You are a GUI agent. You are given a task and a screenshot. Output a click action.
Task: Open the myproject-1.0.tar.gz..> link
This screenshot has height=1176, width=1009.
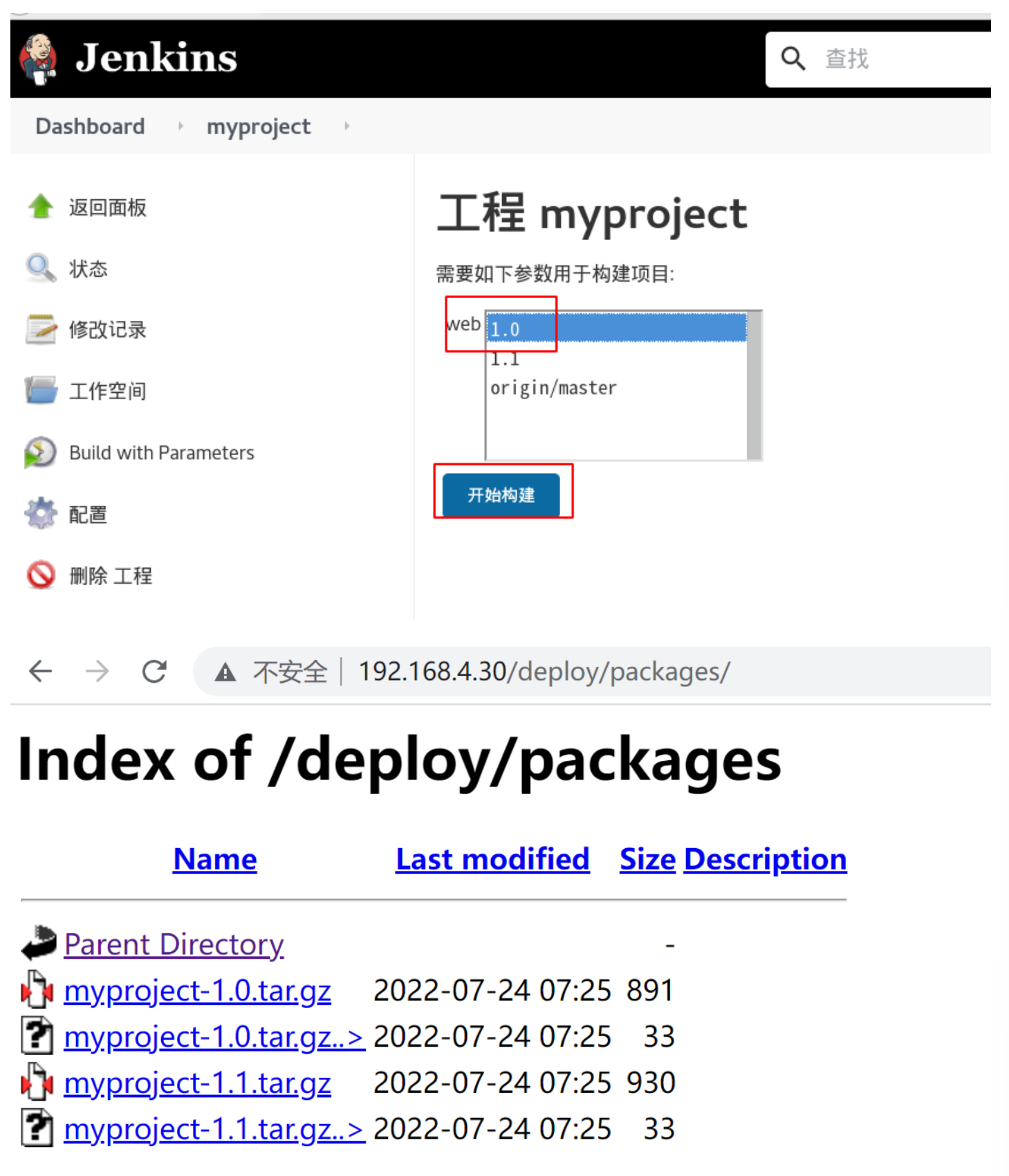(x=214, y=1036)
